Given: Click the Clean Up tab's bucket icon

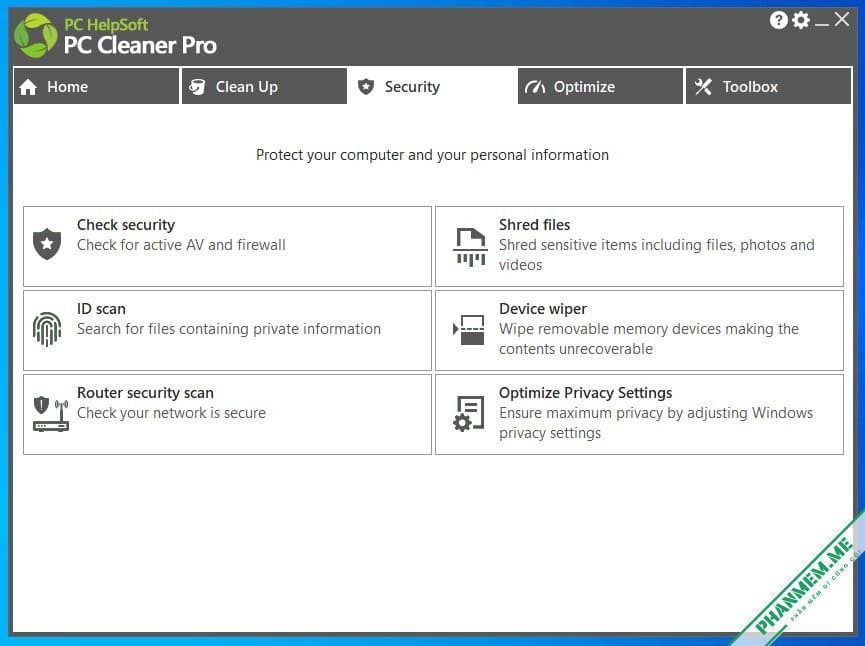Looking at the screenshot, I should tap(197, 87).
